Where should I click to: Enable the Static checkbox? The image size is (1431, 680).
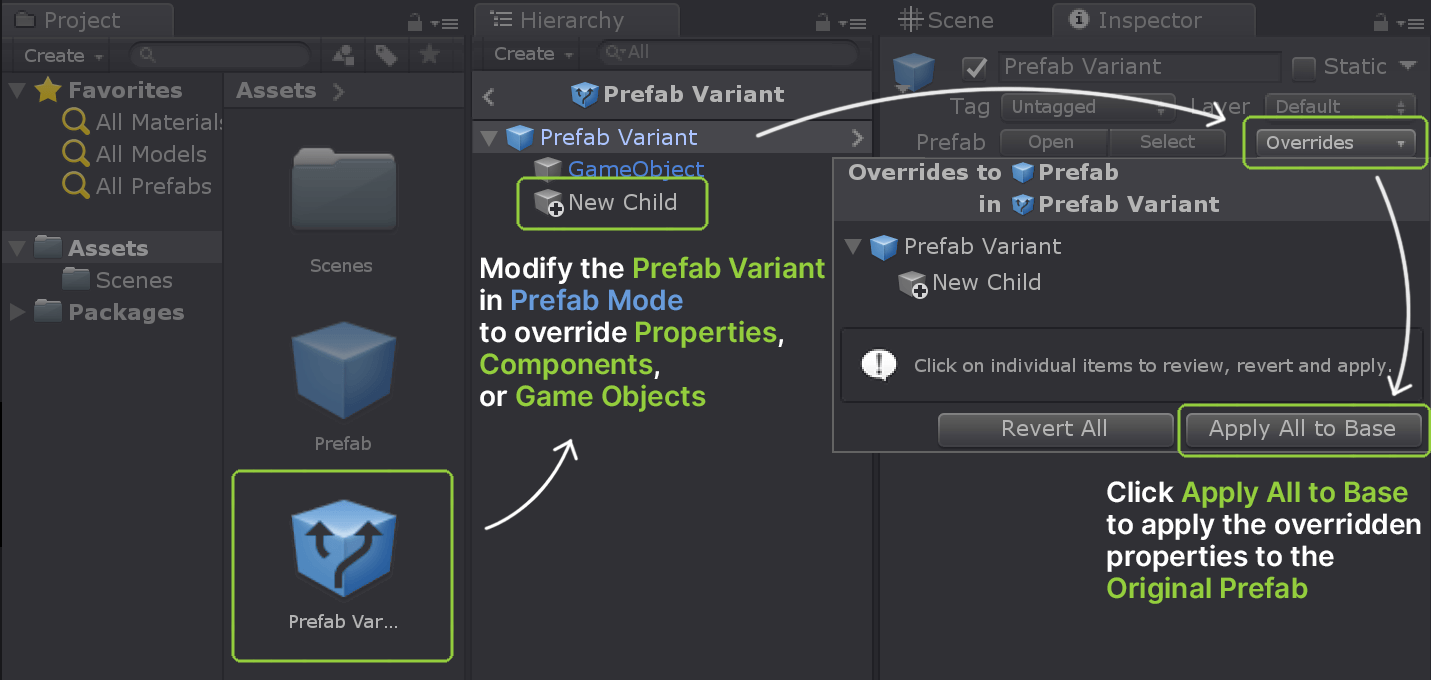1303,68
